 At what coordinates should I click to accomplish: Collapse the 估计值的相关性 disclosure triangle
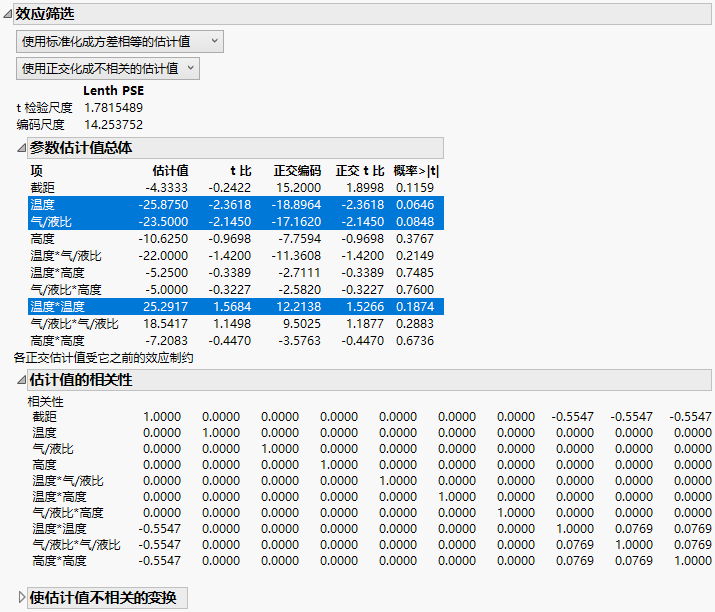pyautogui.click(x=21, y=379)
